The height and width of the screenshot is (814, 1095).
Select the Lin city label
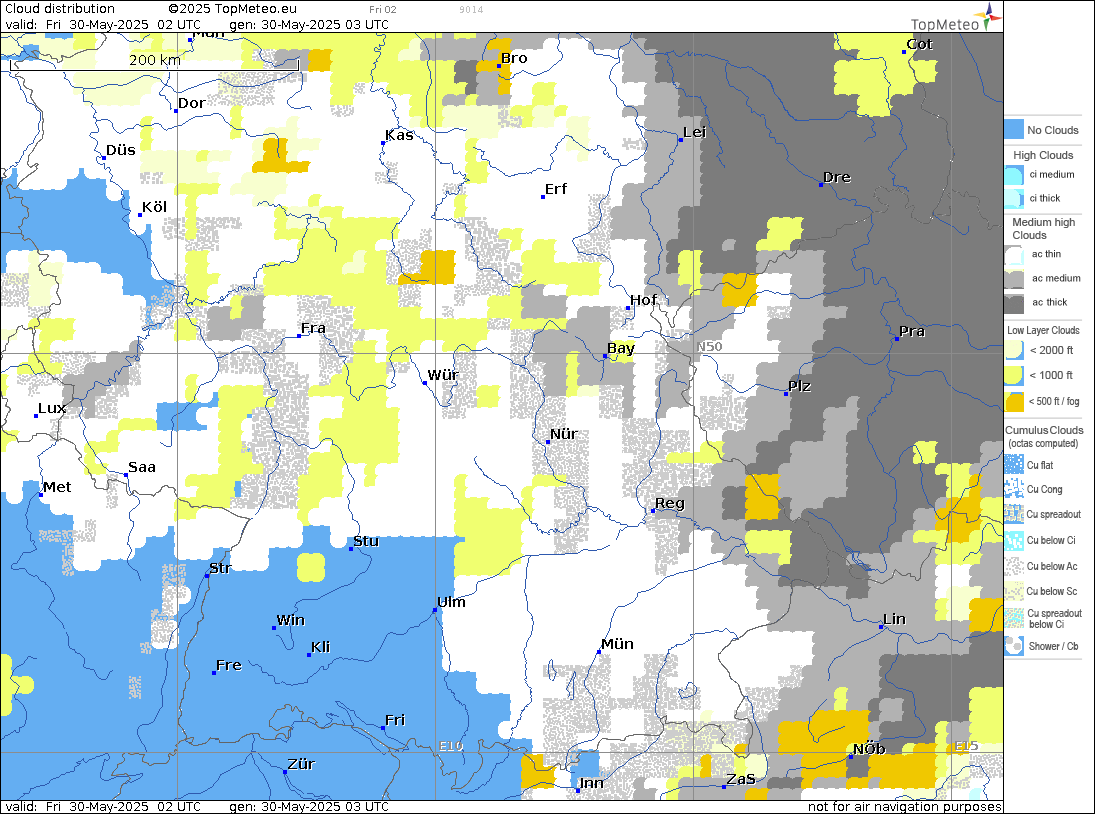click(895, 619)
